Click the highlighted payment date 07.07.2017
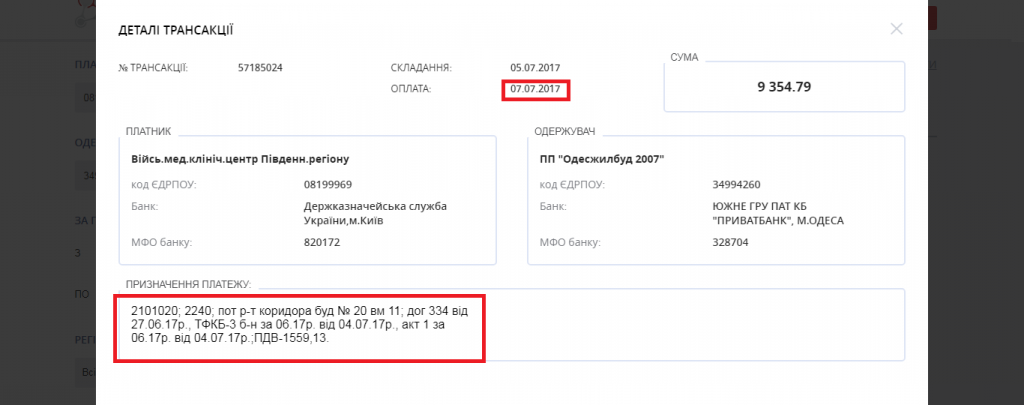The height and width of the screenshot is (405, 1024). (537, 90)
